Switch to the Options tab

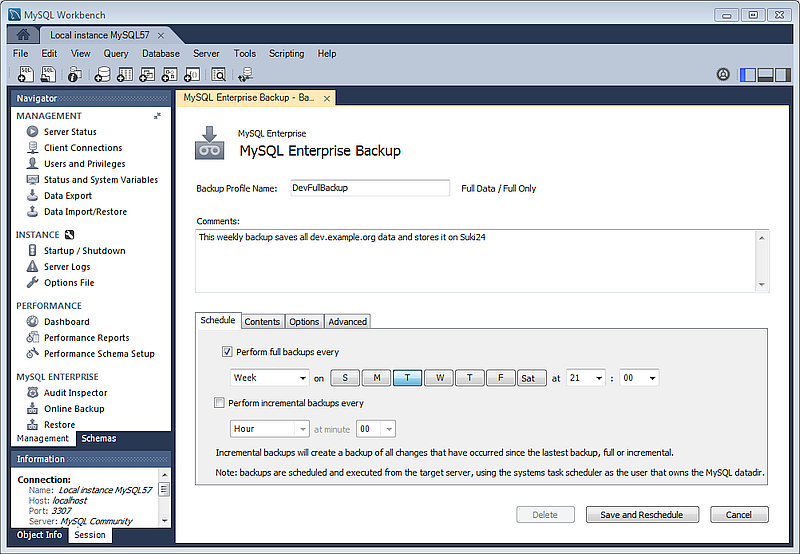click(304, 321)
